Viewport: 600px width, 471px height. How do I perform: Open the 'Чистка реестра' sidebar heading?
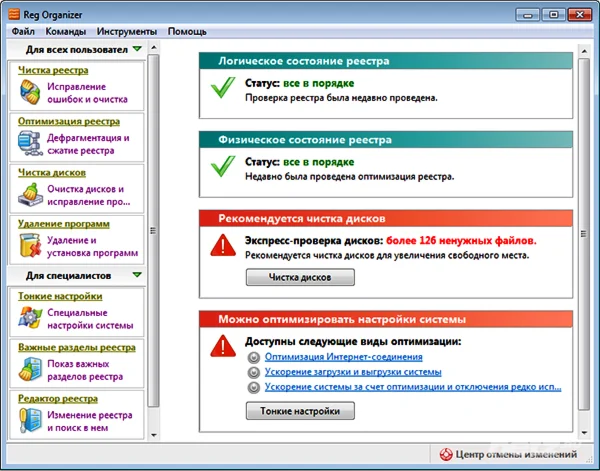pyautogui.click(x=53, y=70)
